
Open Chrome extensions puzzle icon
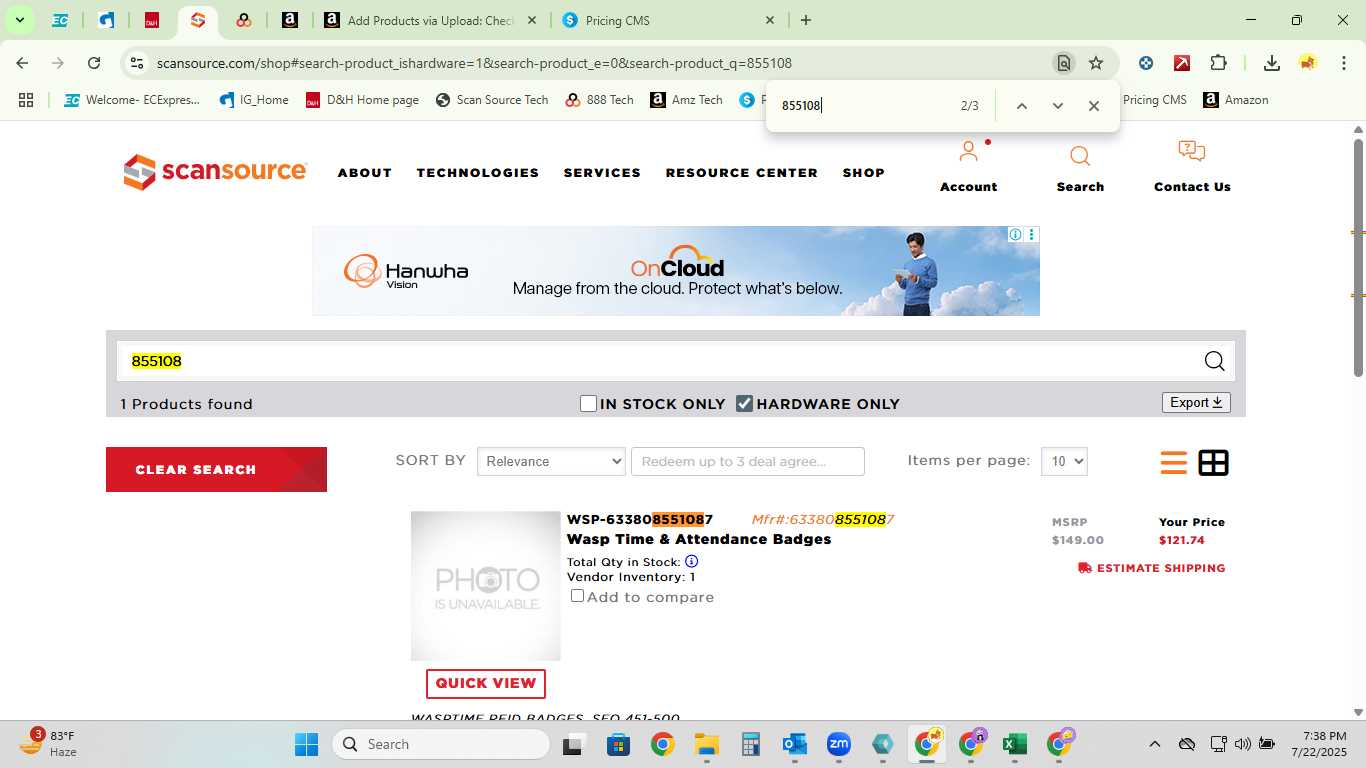(1218, 63)
